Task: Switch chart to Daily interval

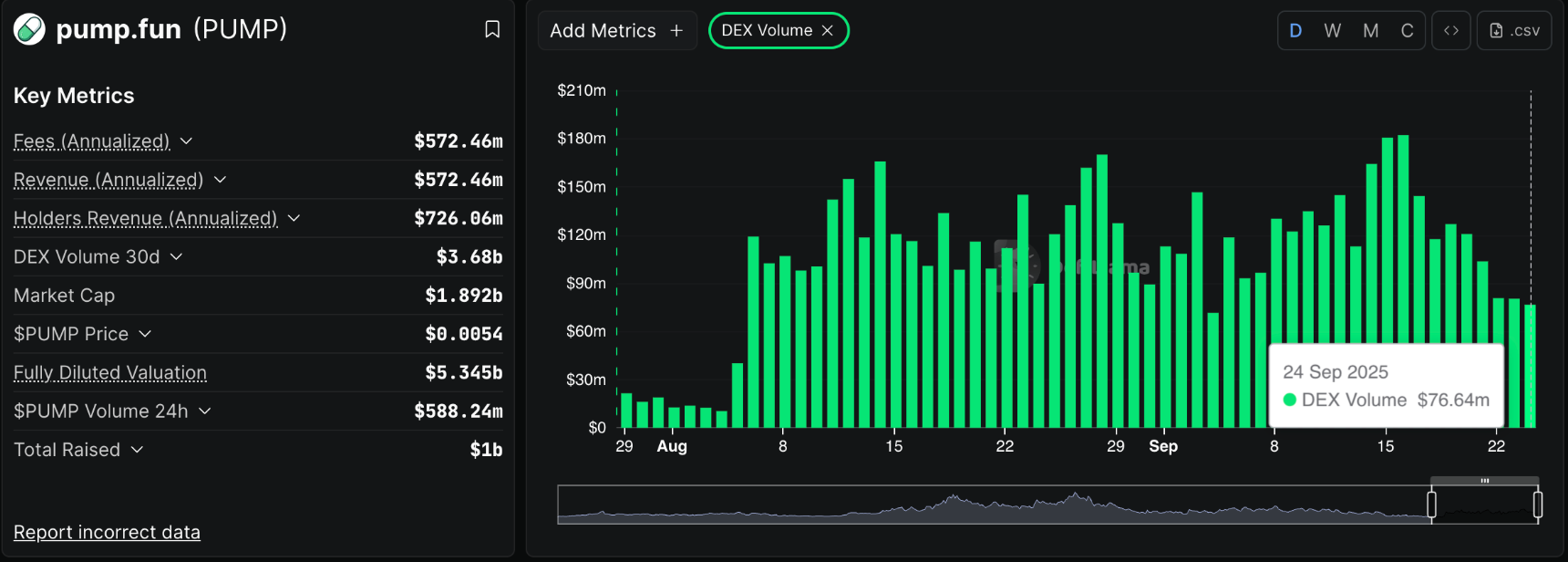Action: [x=1295, y=31]
